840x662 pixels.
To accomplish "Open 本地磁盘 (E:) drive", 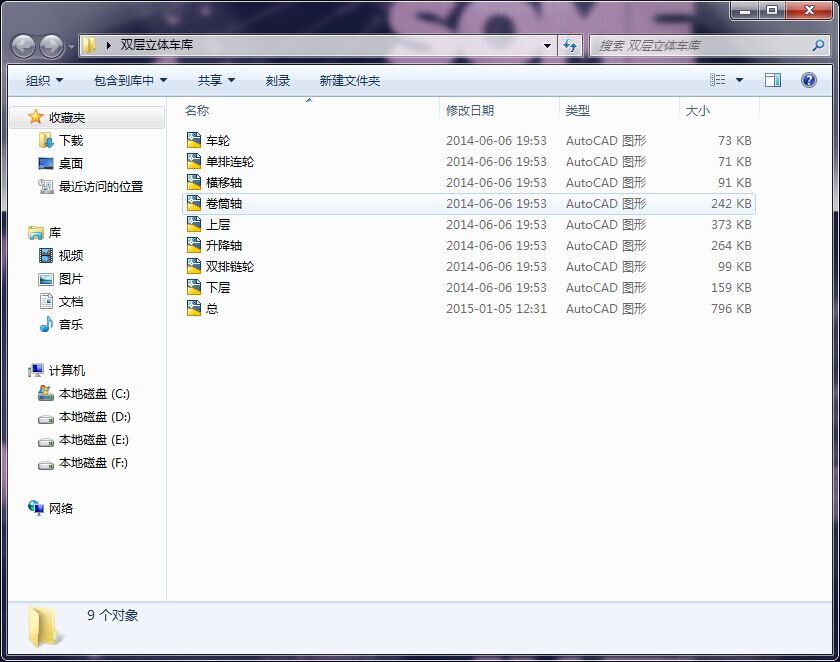I will [84, 440].
